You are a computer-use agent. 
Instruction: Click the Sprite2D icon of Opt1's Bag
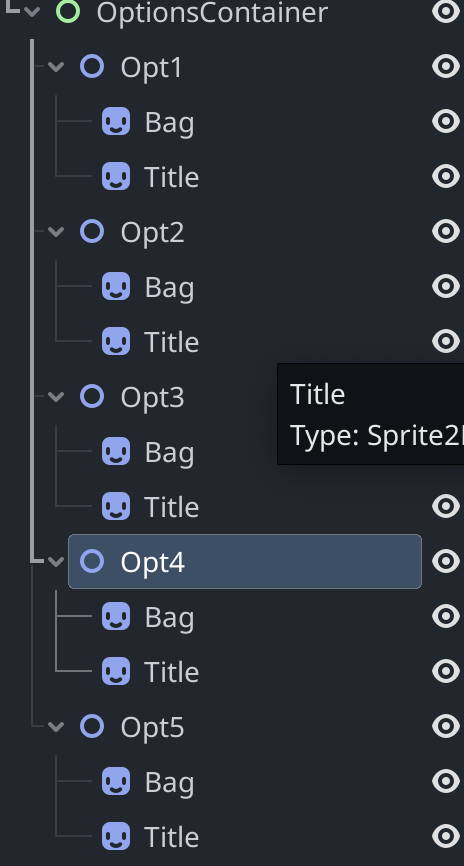pos(116,122)
